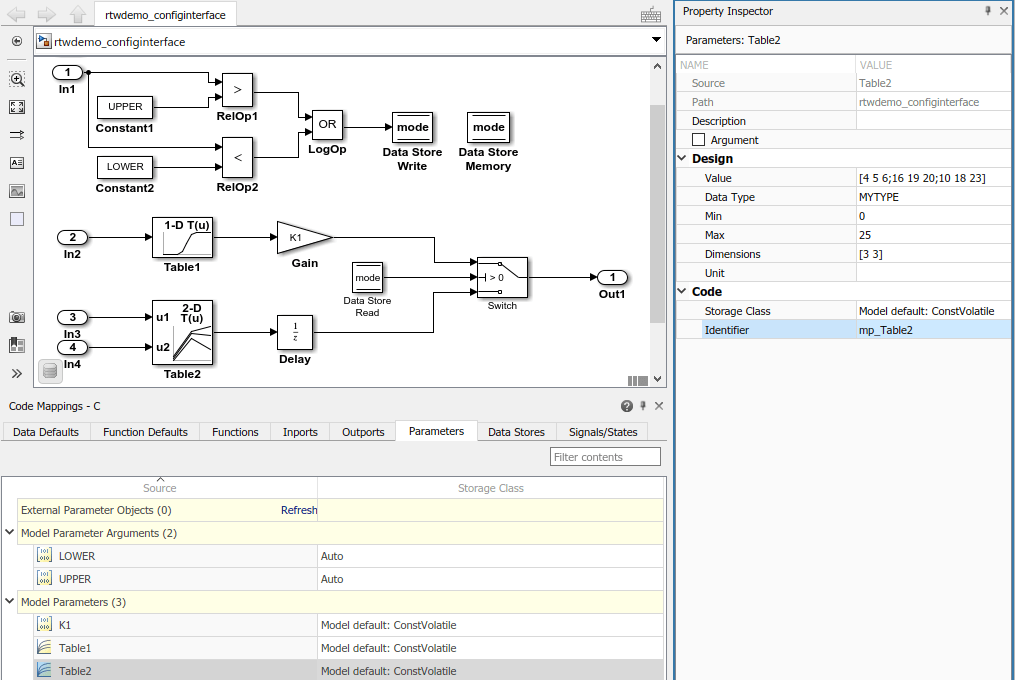Select the Zoom tool in the palette
This screenshot has height=680, width=1015.
pos(16,80)
